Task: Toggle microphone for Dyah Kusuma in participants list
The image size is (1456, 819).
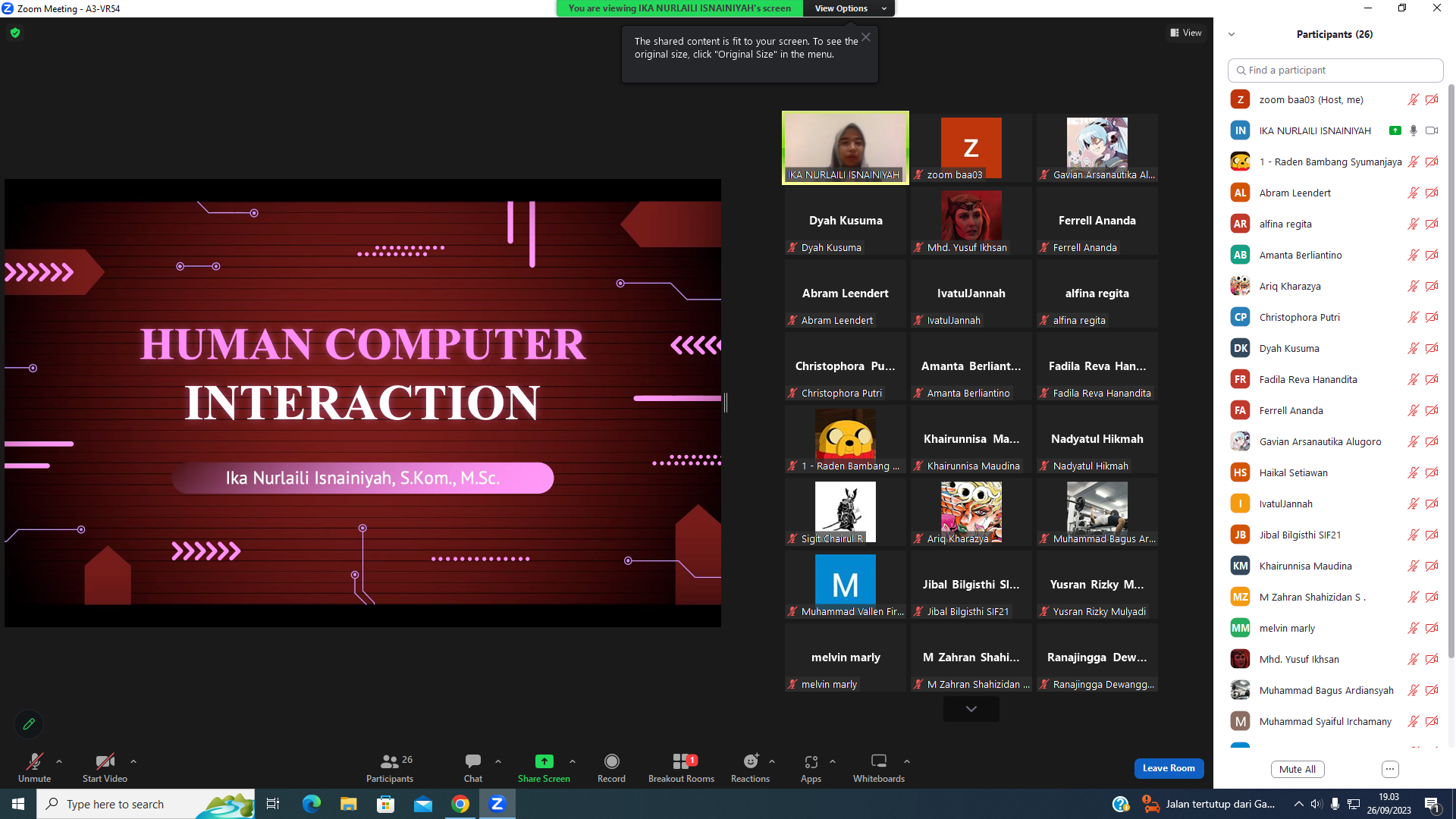Action: [1414, 348]
